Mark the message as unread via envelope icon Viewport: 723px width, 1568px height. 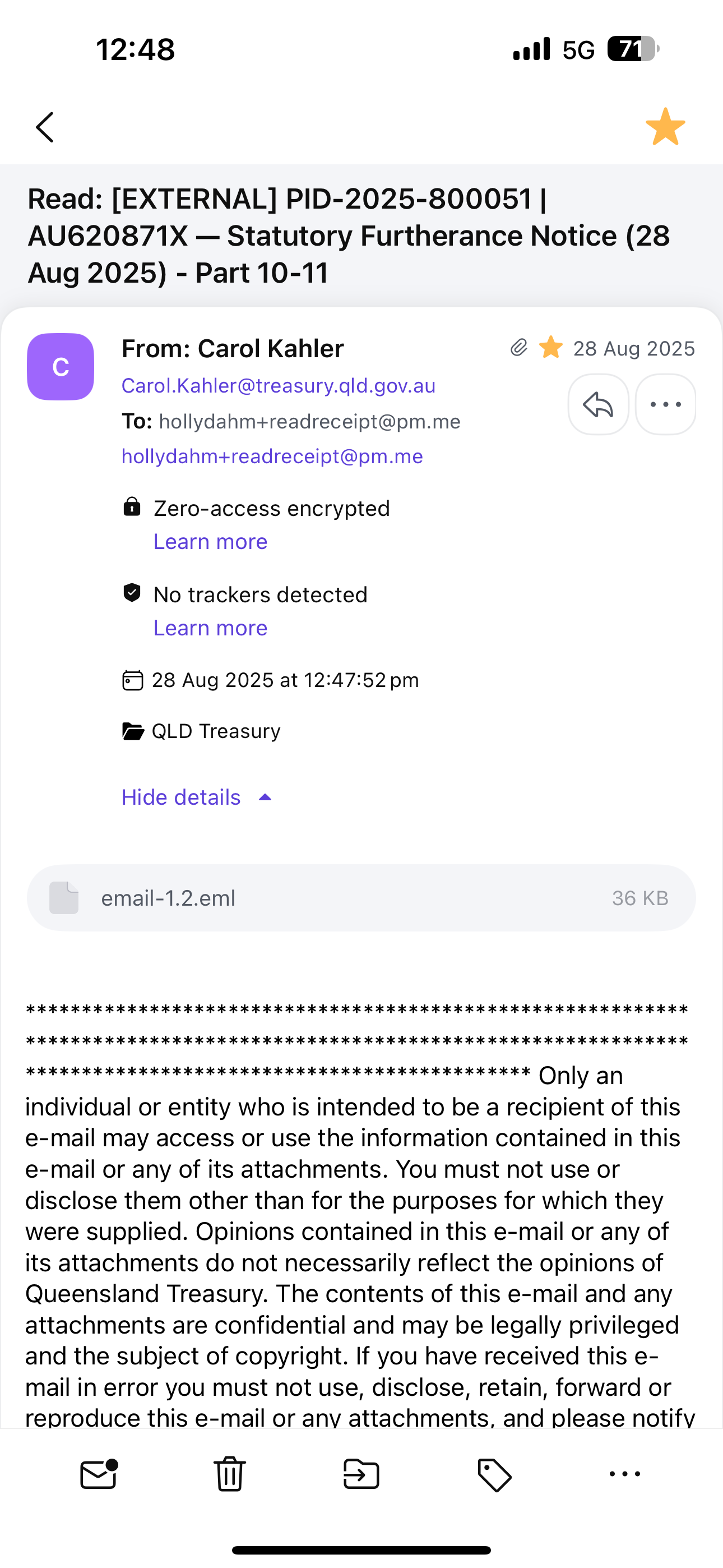[99, 1474]
